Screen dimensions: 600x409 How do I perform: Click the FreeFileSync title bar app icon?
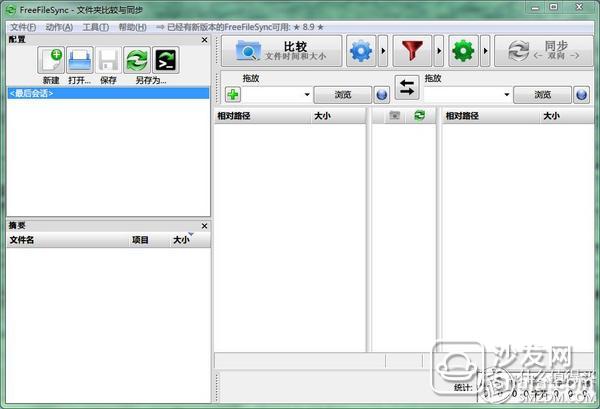click(11, 10)
